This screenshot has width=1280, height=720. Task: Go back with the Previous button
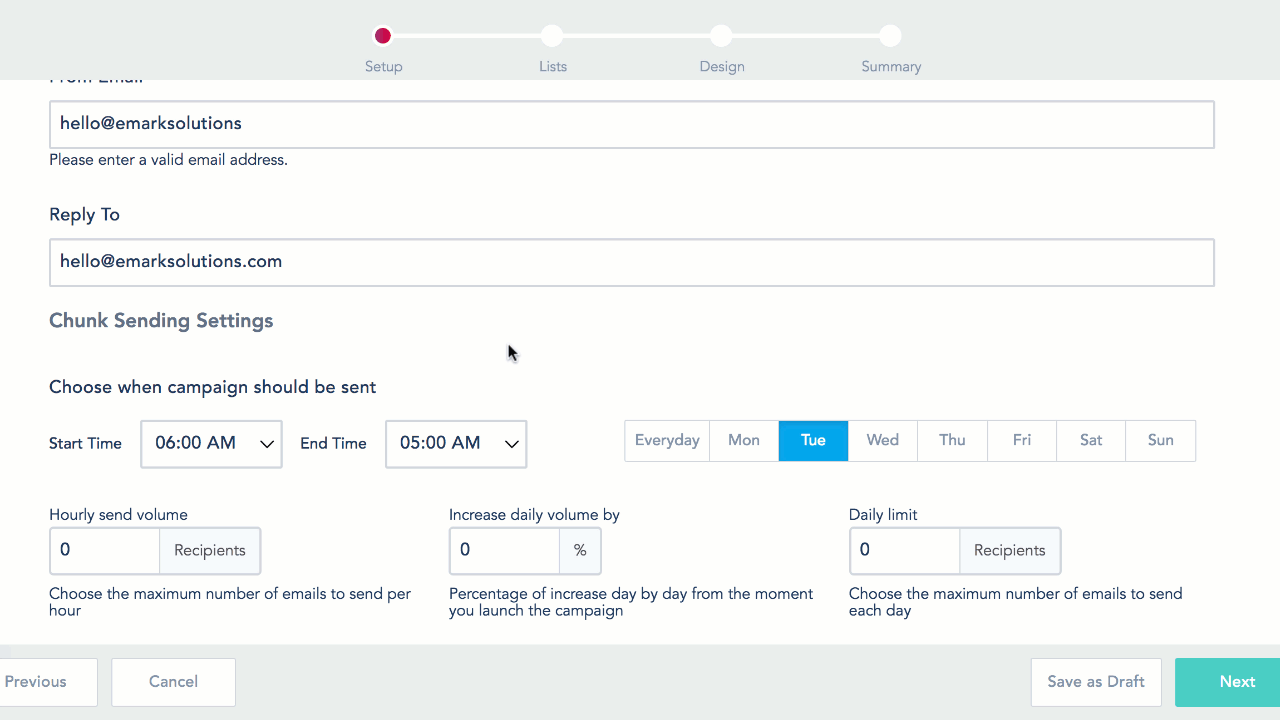[40, 682]
